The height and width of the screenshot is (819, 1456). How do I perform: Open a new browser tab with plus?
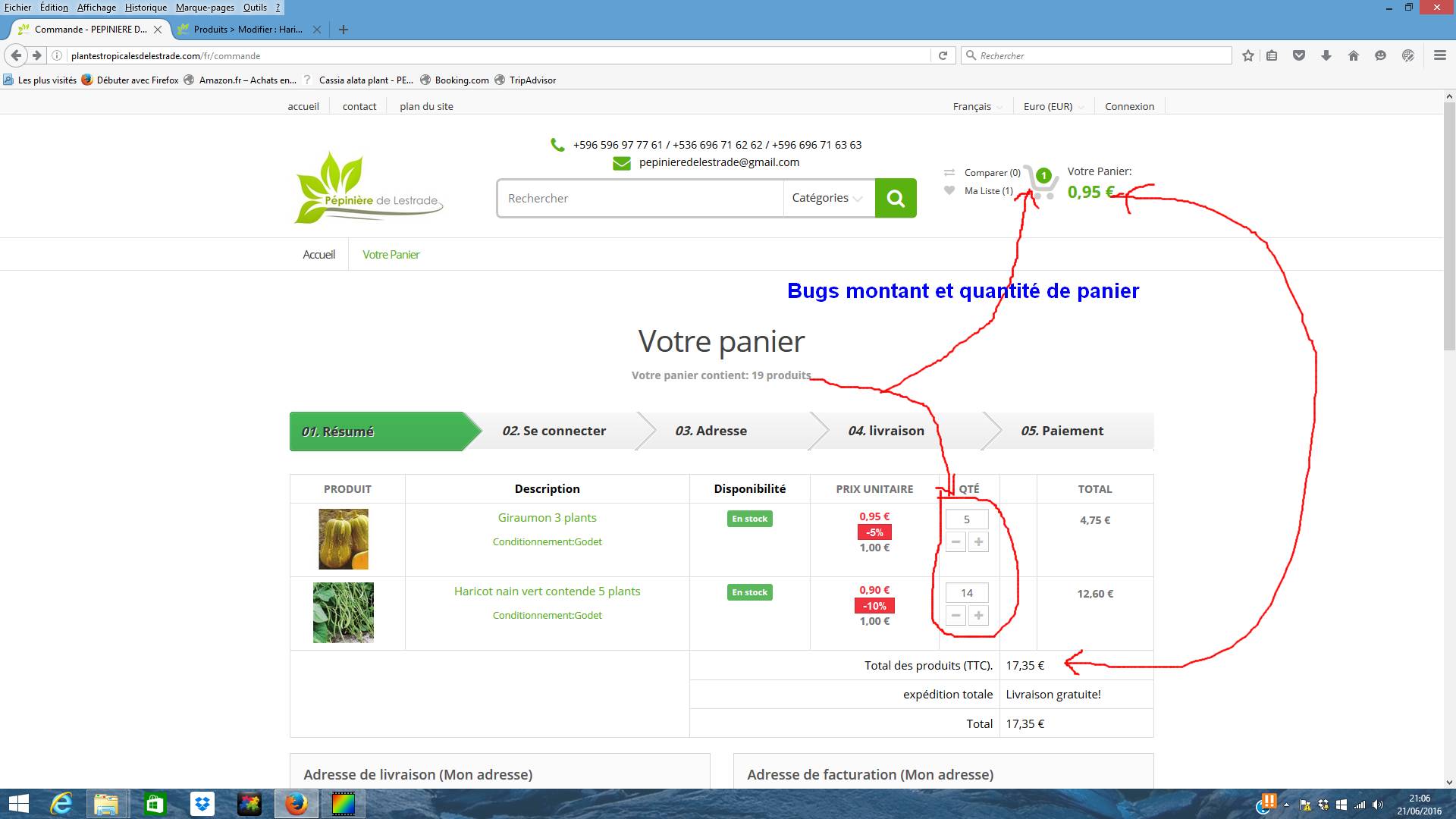tap(344, 30)
